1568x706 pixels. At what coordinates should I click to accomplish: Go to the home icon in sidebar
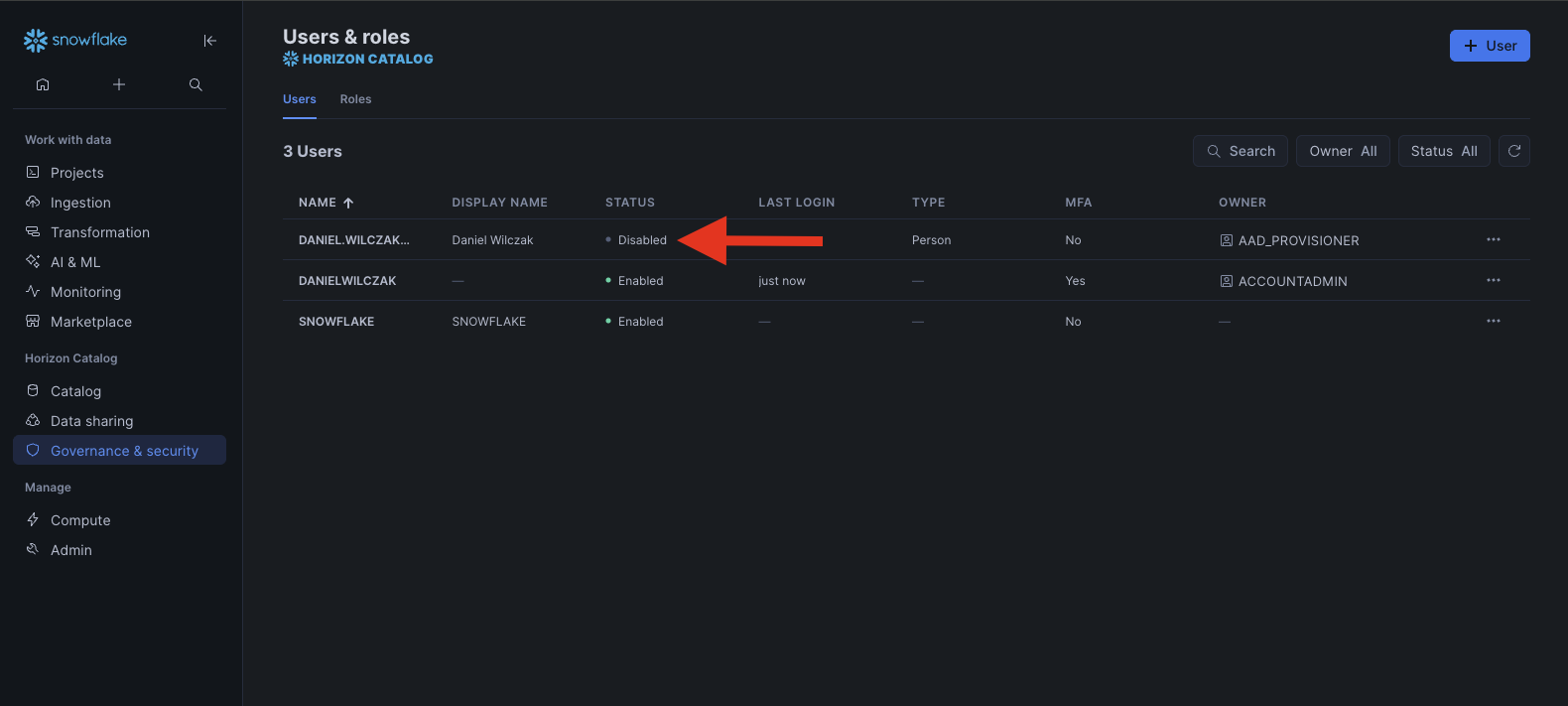point(43,84)
